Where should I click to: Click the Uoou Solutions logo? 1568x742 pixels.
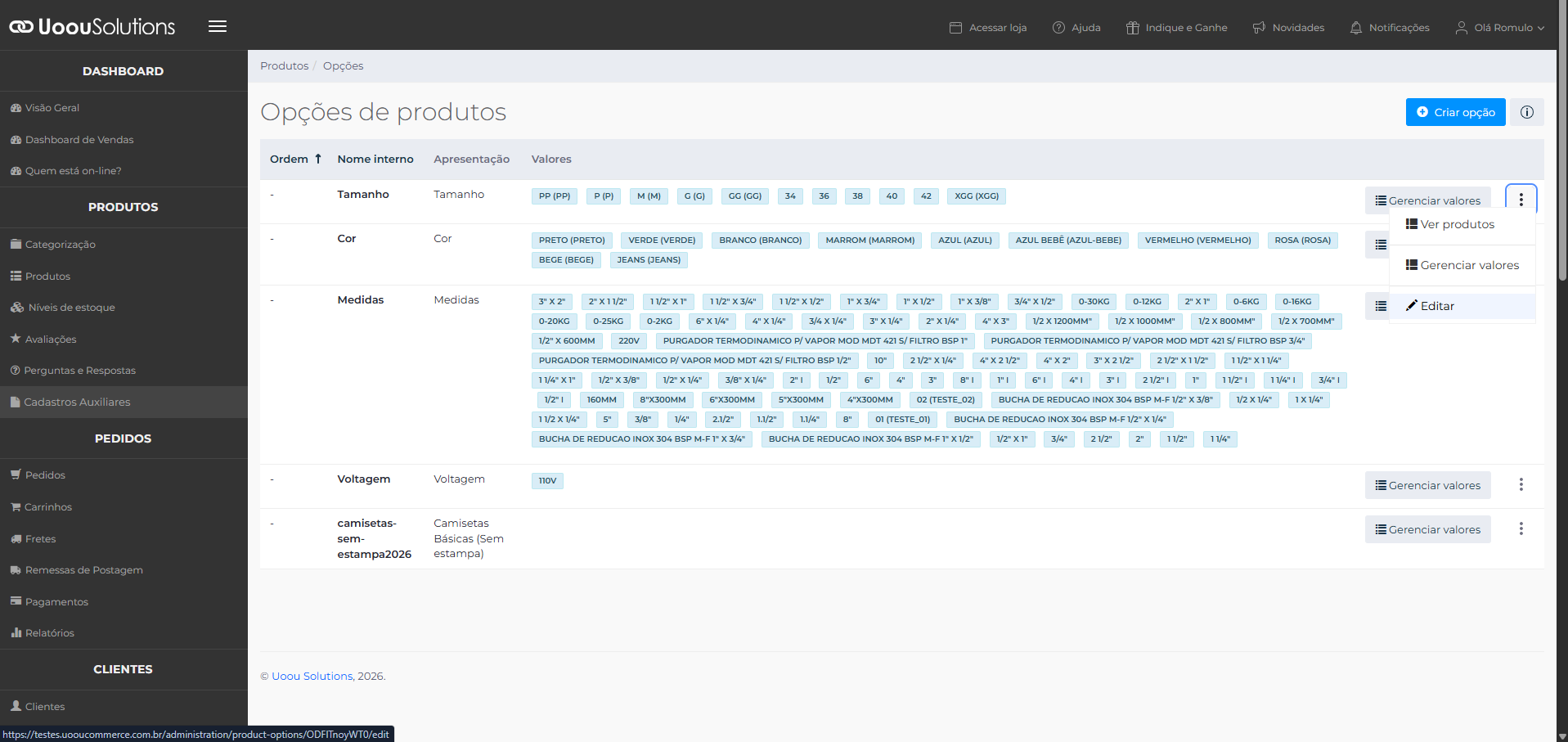point(92,26)
